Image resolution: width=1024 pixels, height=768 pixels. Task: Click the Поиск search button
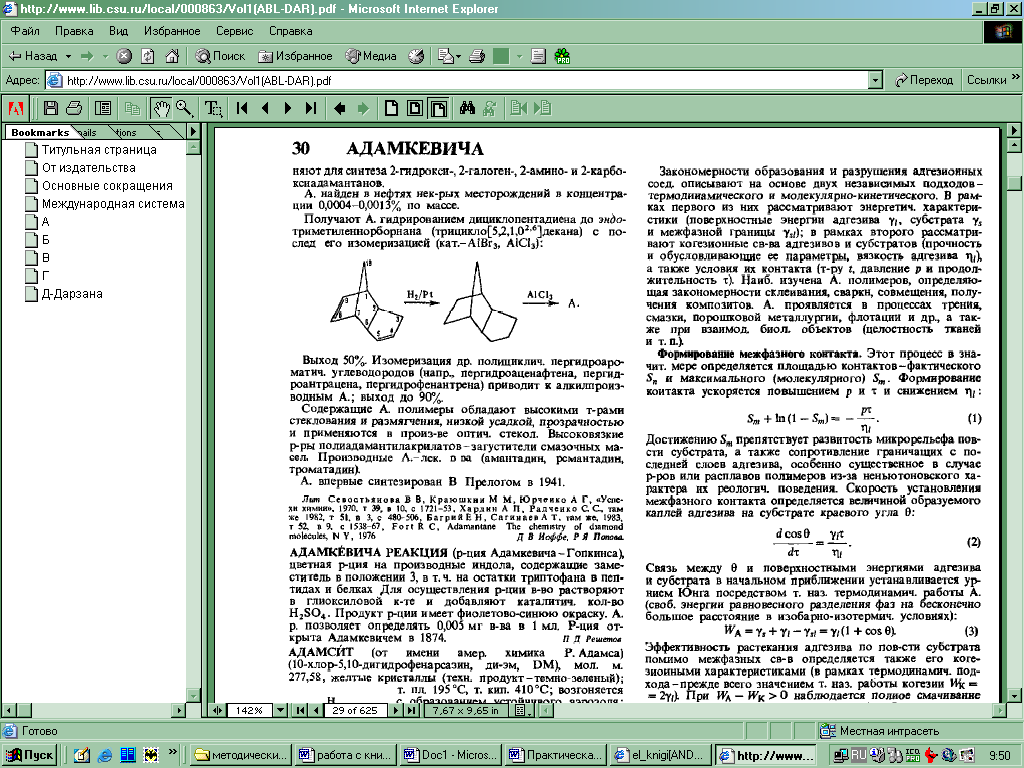coord(221,56)
